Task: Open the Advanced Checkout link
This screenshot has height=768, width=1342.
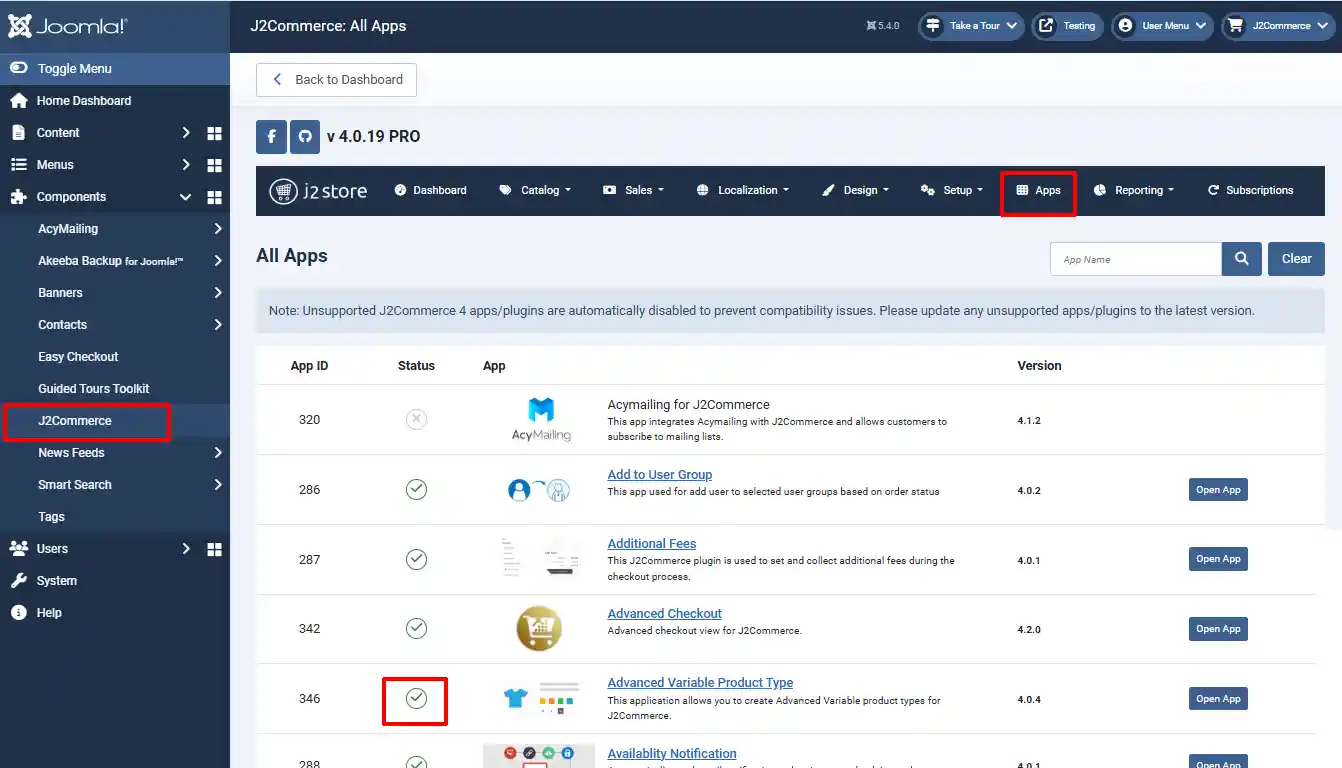Action: click(x=665, y=614)
